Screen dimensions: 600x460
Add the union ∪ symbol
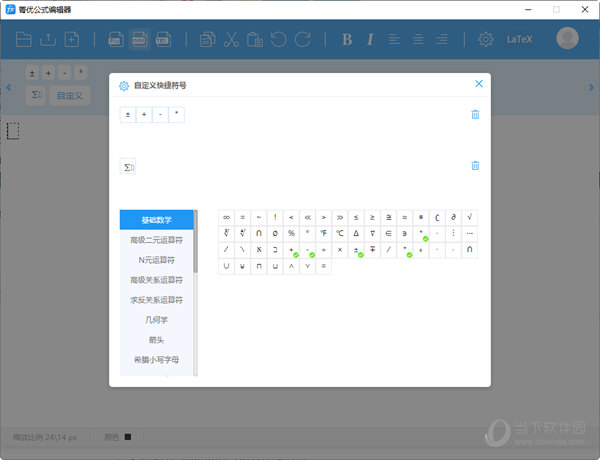point(227,266)
